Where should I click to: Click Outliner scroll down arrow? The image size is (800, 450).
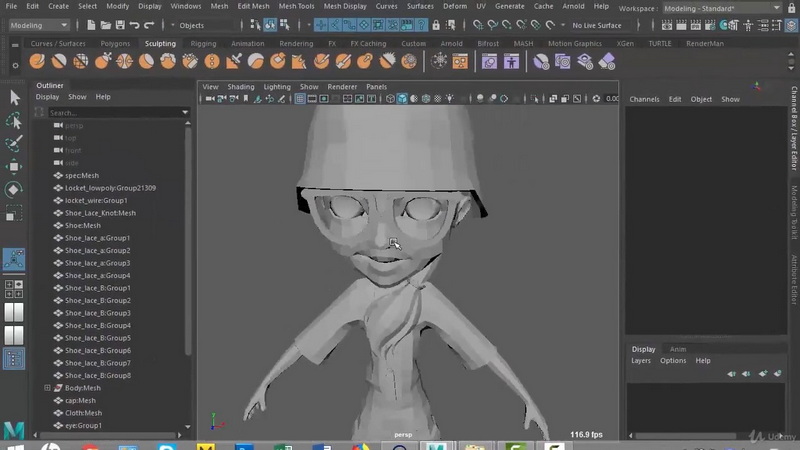(188, 427)
